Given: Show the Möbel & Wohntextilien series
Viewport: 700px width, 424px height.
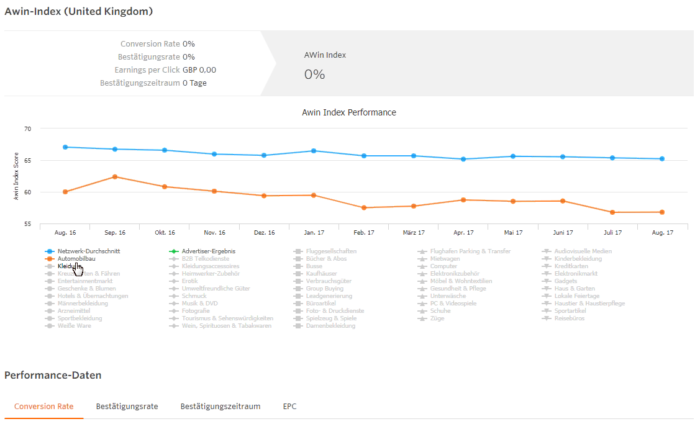Looking at the screenshot, I should [x=455, y=281].
